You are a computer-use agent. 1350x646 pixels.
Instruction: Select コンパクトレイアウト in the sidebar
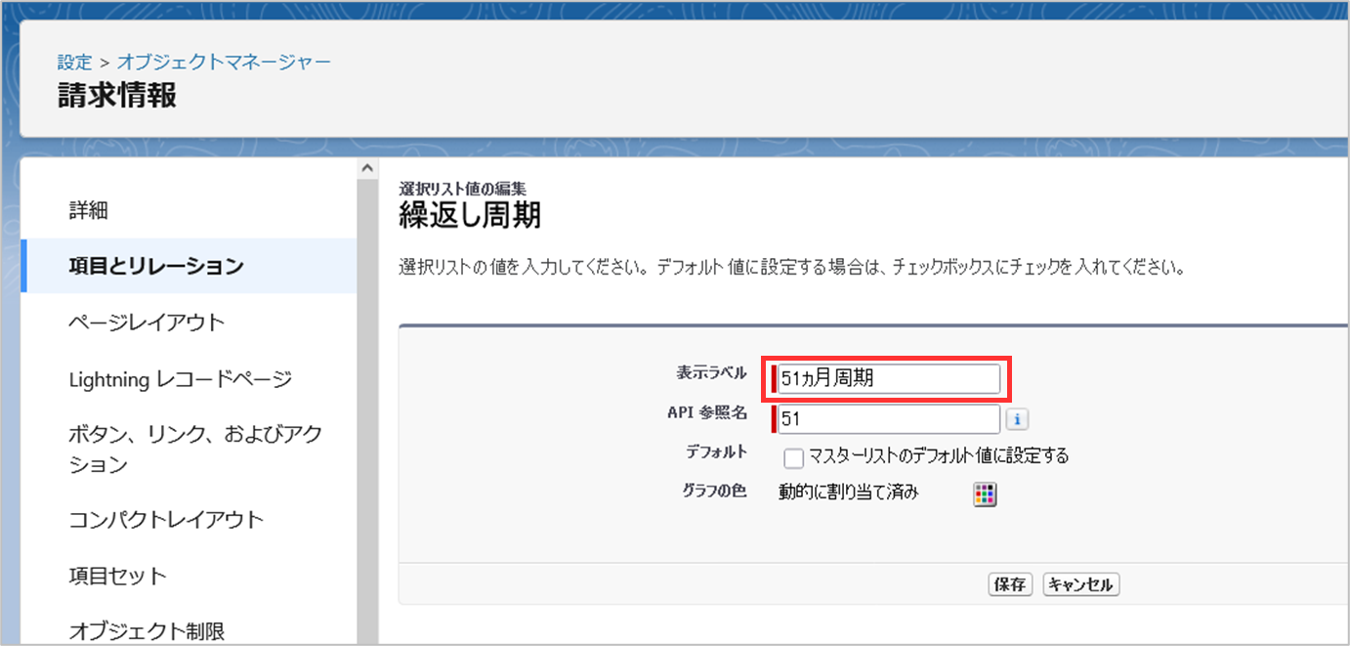click(x=166, y=519)
